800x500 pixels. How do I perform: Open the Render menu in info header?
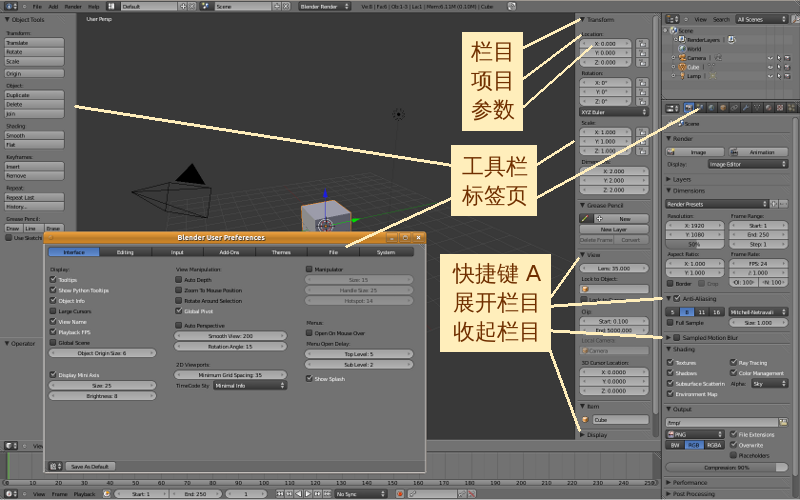73,7
